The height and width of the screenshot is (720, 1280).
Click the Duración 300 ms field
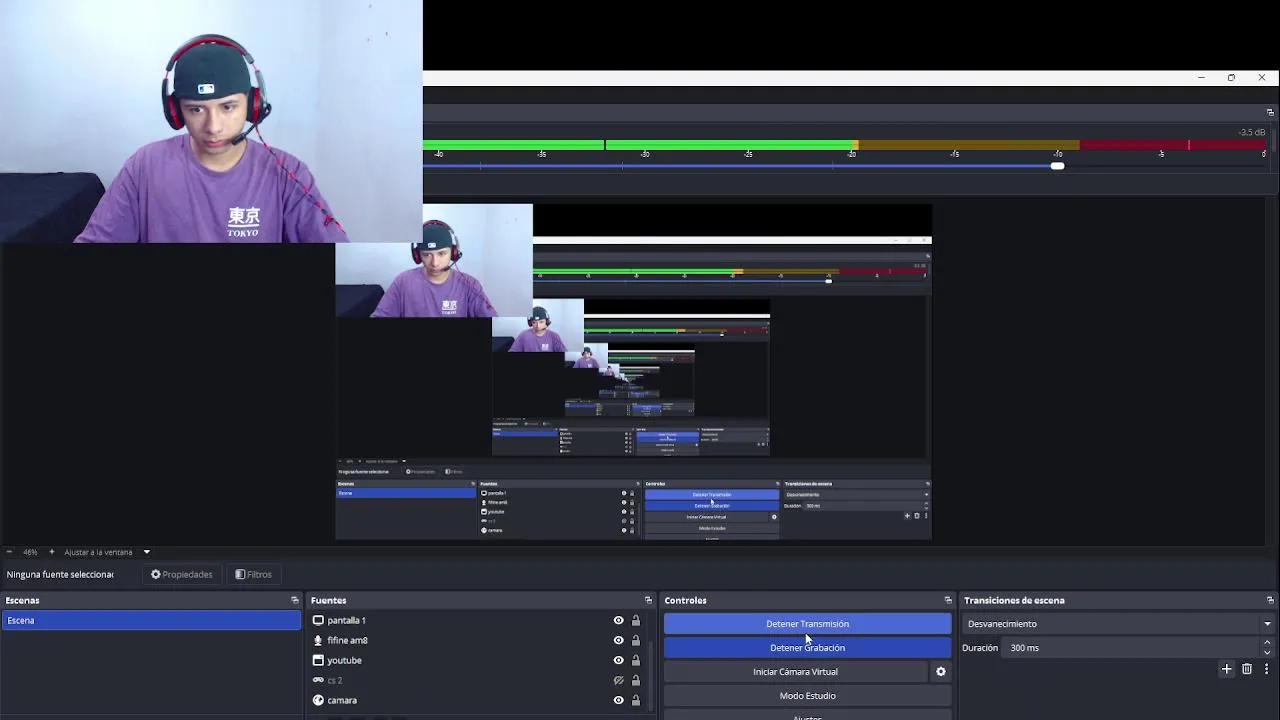[x=1130, y=648]
